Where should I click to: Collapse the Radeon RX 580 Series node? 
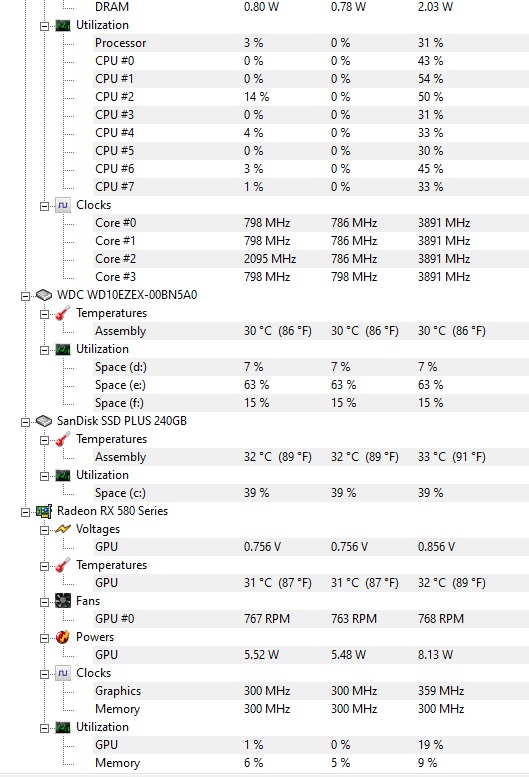point(25,512)
